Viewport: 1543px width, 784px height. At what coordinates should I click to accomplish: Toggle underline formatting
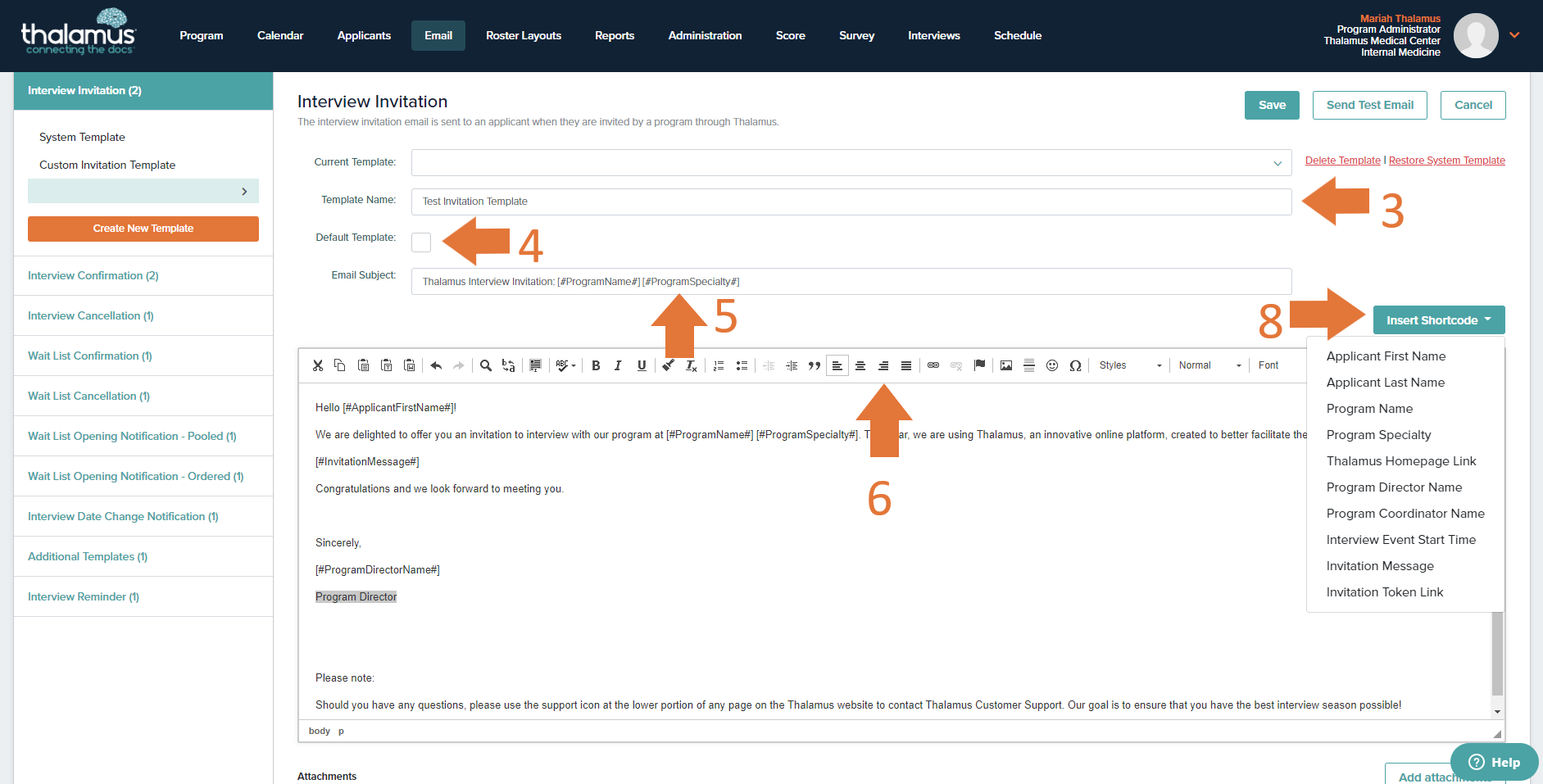click(x=642, y=365)
